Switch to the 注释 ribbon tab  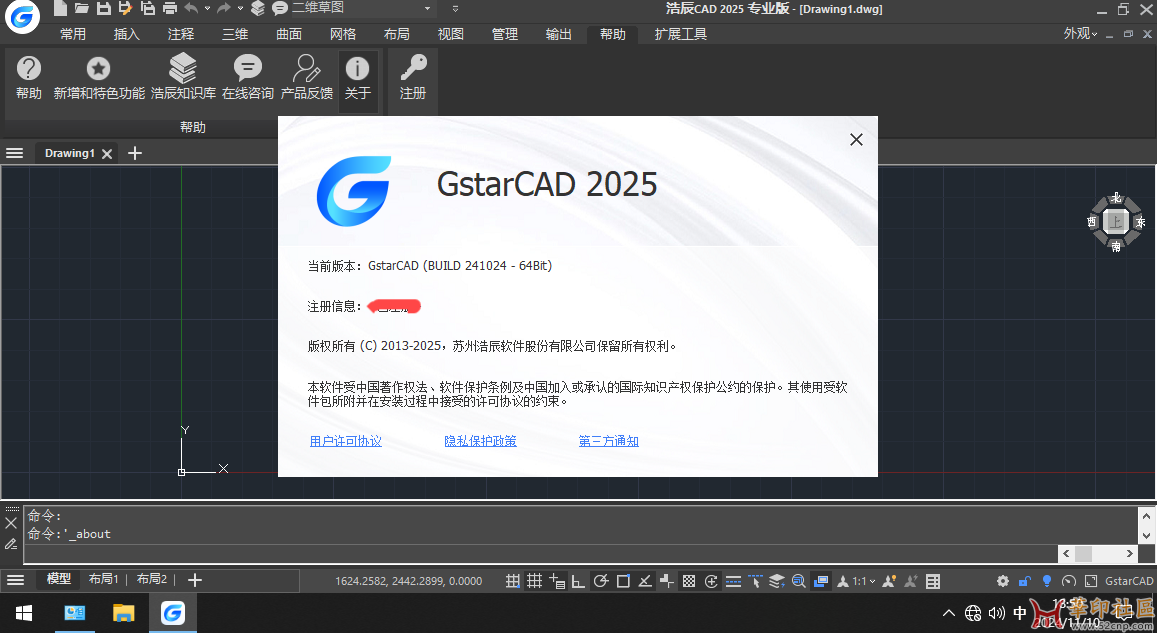(181, 34)
